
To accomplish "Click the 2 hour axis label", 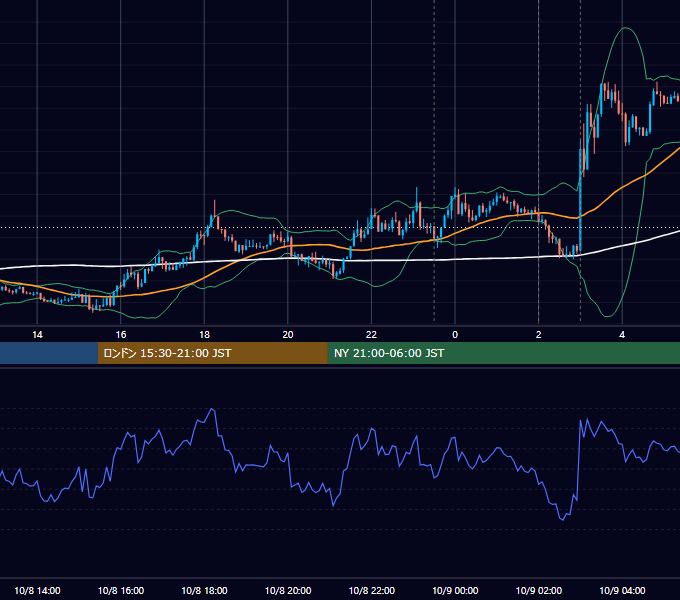I will tap(539, 335).
